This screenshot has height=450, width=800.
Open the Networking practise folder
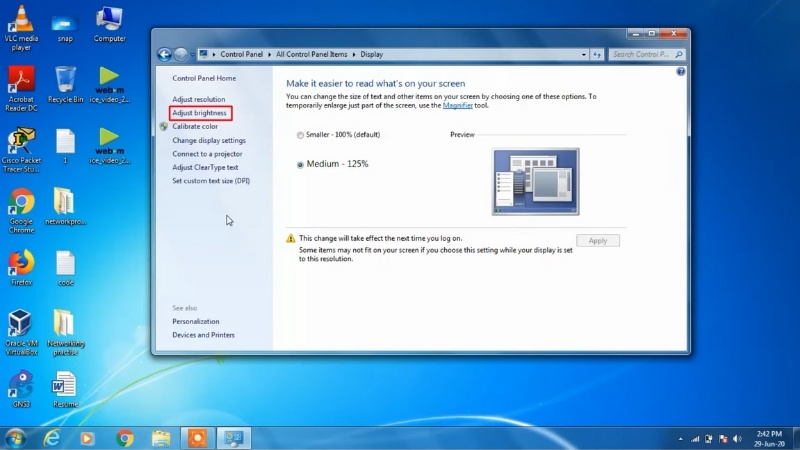click(65, 333)
